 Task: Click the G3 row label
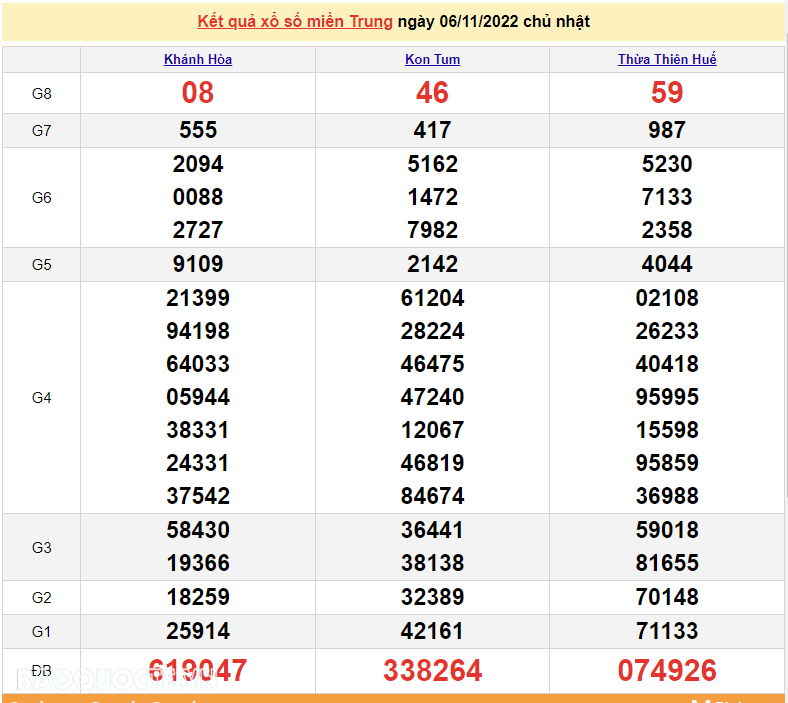click(x=41, y=547)
